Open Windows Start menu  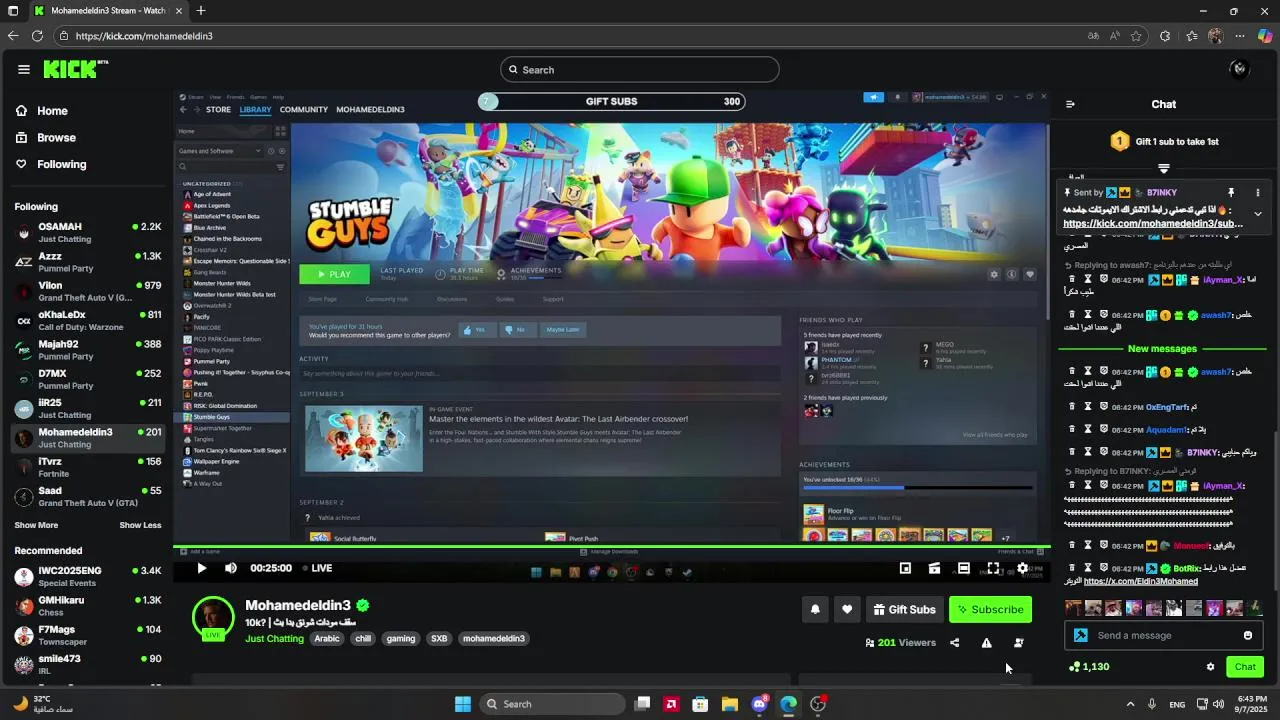point(463,704)
